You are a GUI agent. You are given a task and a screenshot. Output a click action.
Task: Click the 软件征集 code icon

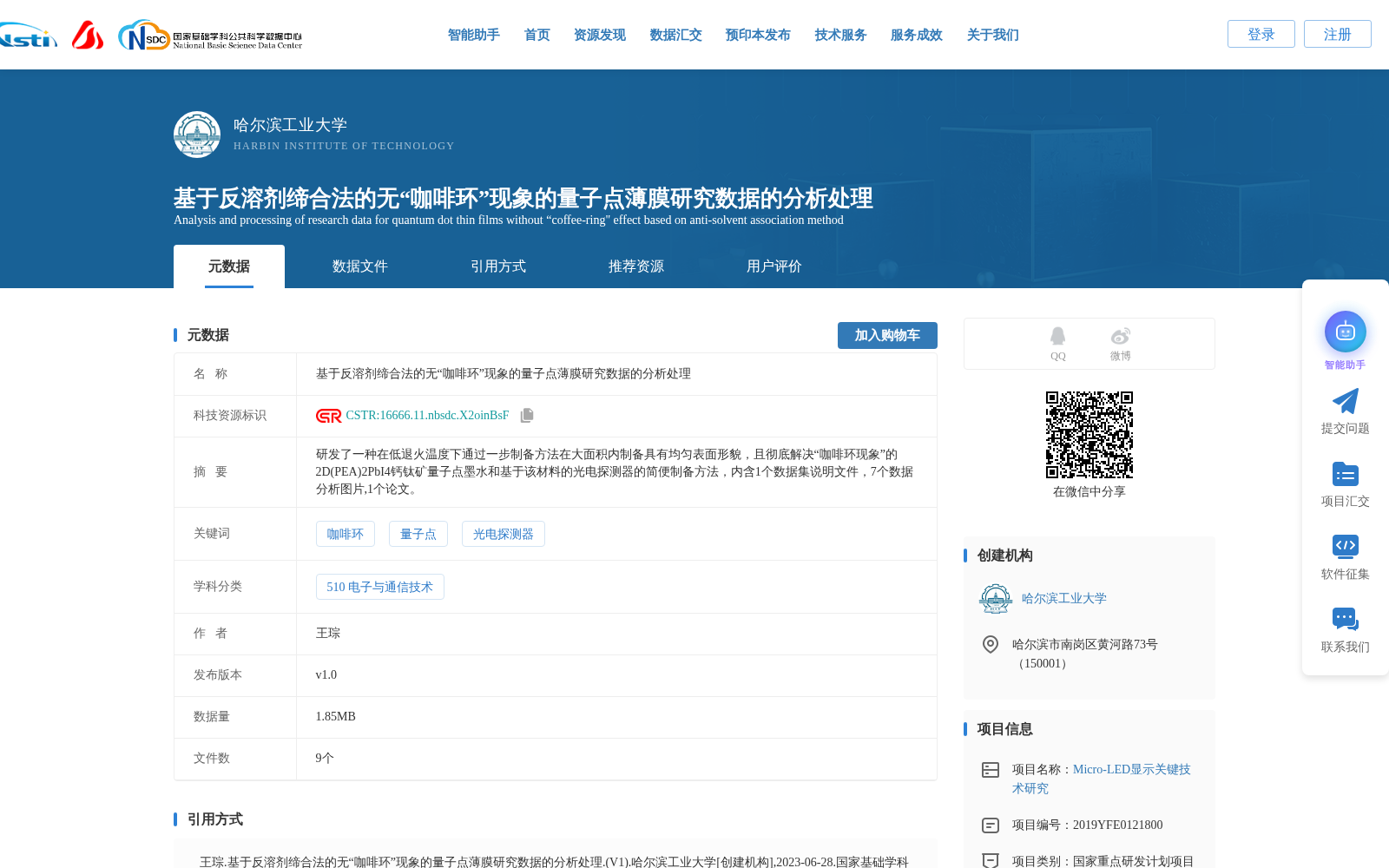1346,546
